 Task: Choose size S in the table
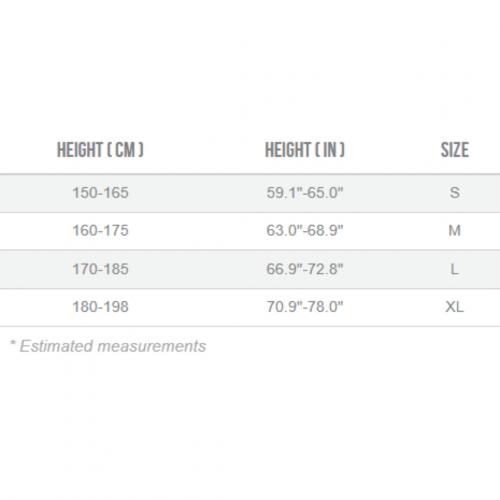click(x=455, y=193)
